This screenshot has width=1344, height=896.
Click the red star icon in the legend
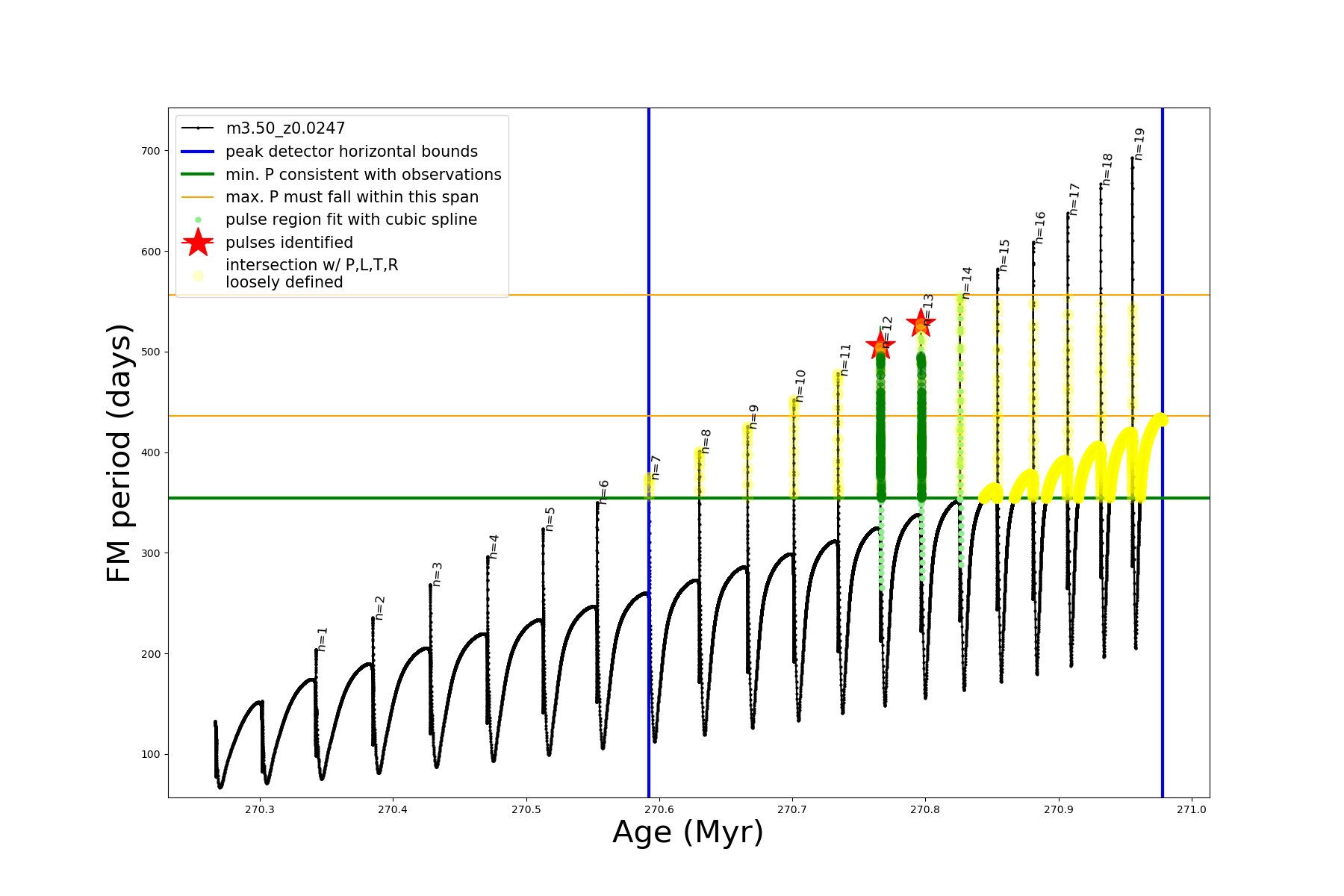point(198,243)
